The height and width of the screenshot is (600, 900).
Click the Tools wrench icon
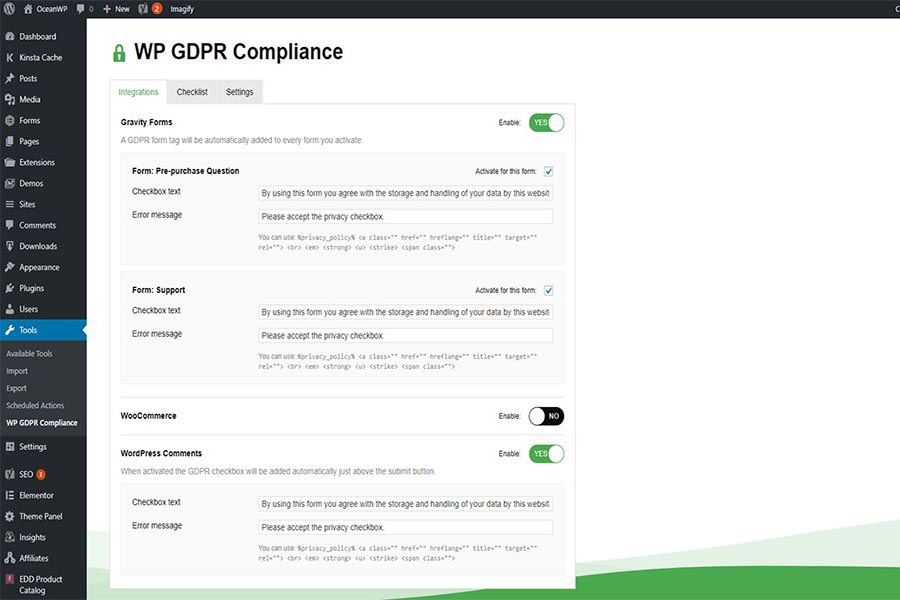(x=10, y=330)
